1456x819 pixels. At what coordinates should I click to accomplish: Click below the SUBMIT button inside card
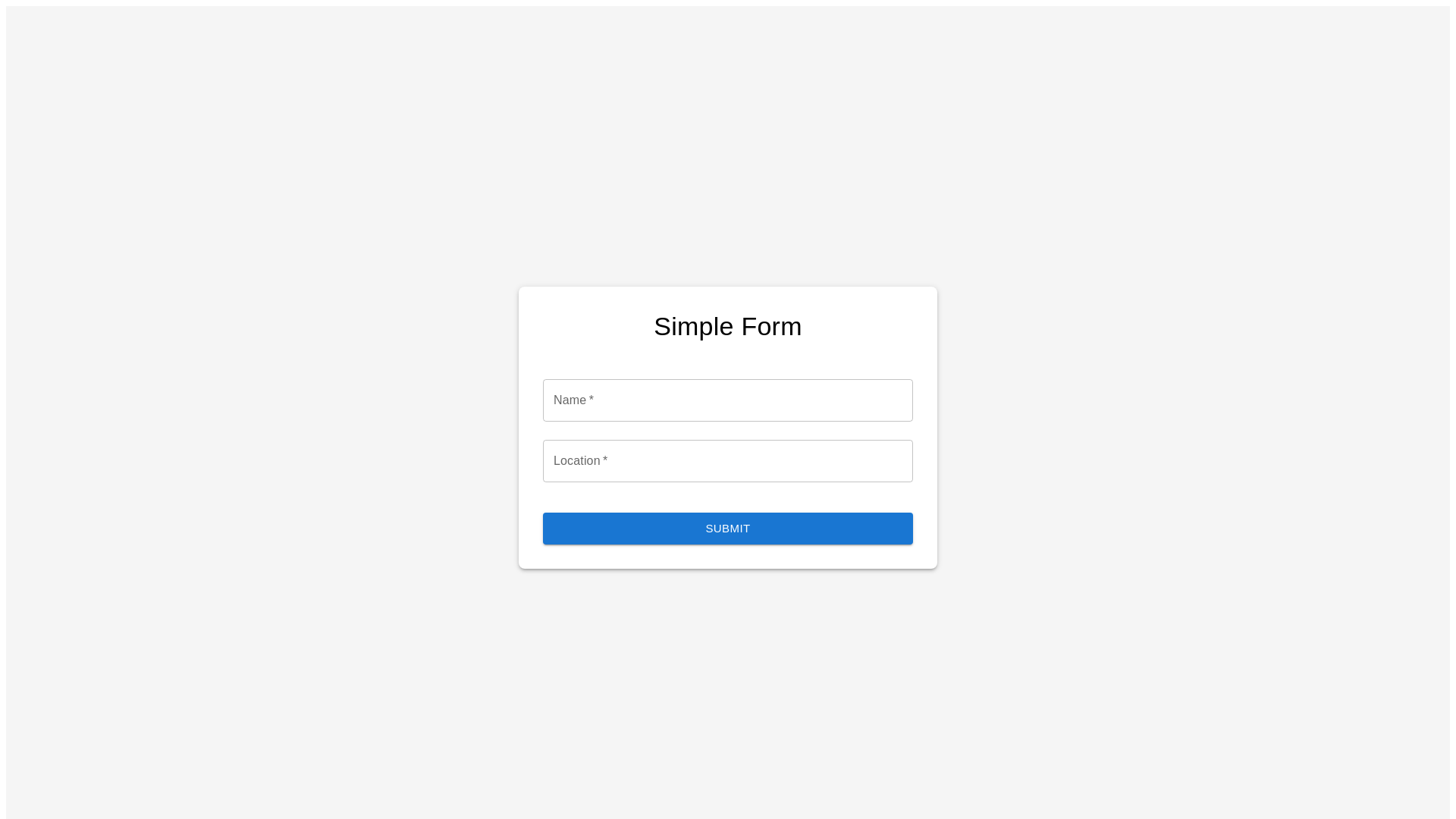(728, 555)
